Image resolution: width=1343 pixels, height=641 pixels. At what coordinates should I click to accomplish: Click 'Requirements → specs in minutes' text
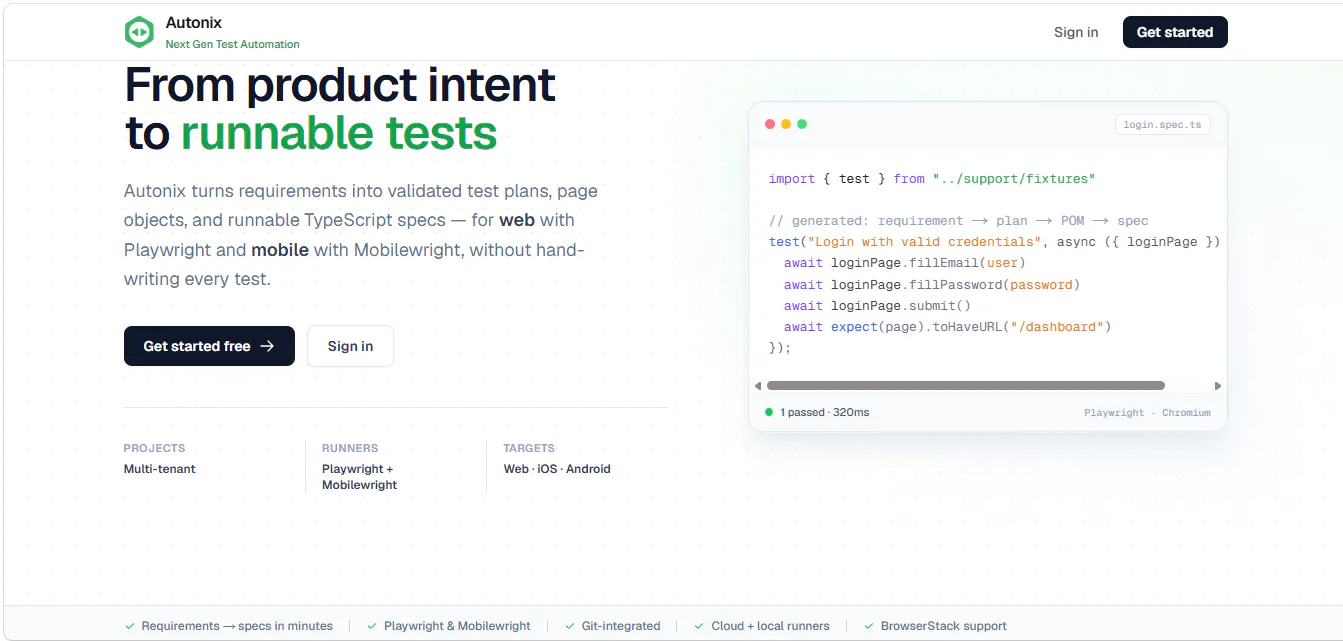[x=237, y=626]
